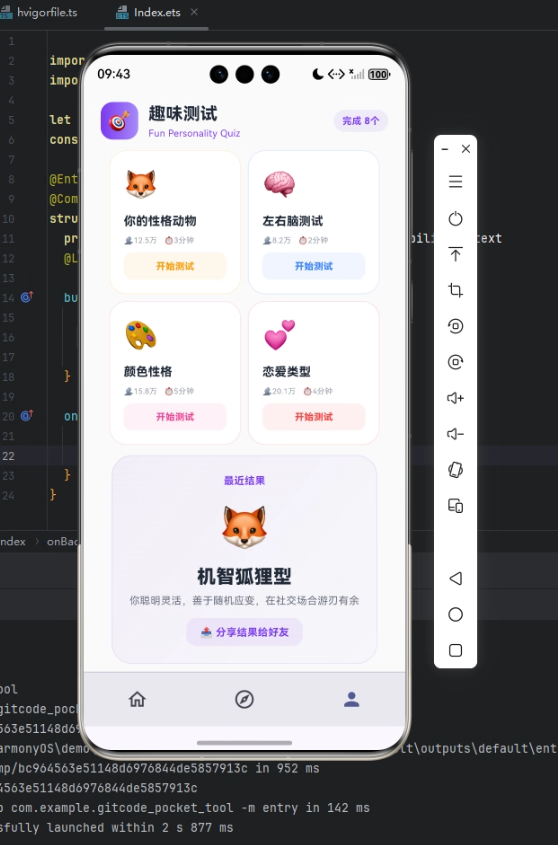Tap the profile tab icon

click(352, 699)
